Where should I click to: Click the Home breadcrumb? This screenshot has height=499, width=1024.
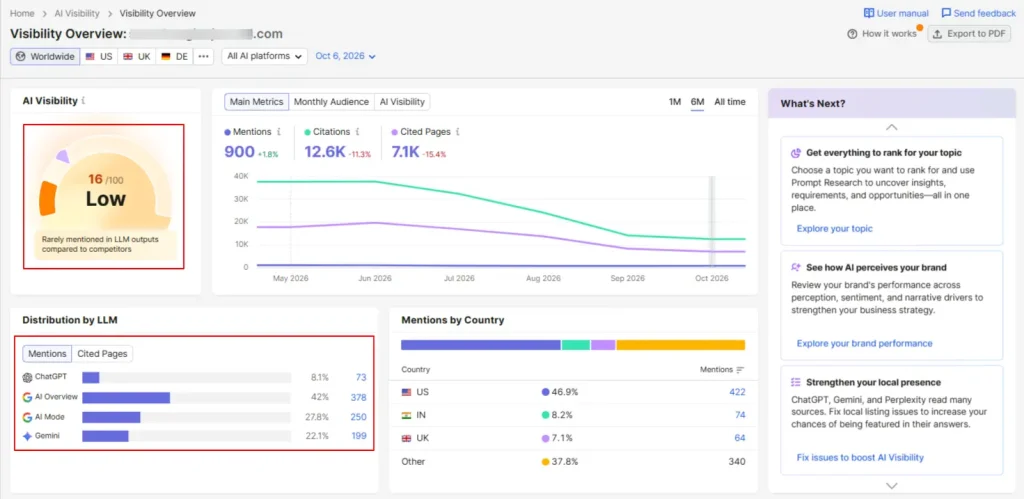point(22,13)
